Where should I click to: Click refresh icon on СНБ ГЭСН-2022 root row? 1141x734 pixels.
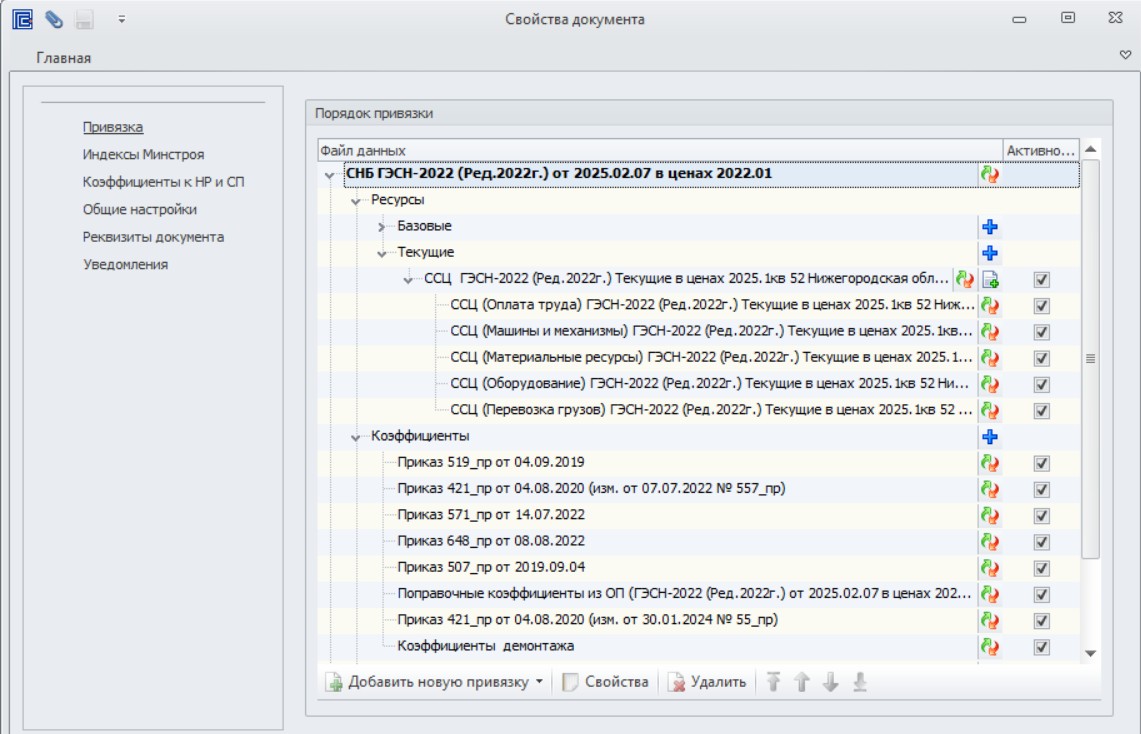pos(990,174)
